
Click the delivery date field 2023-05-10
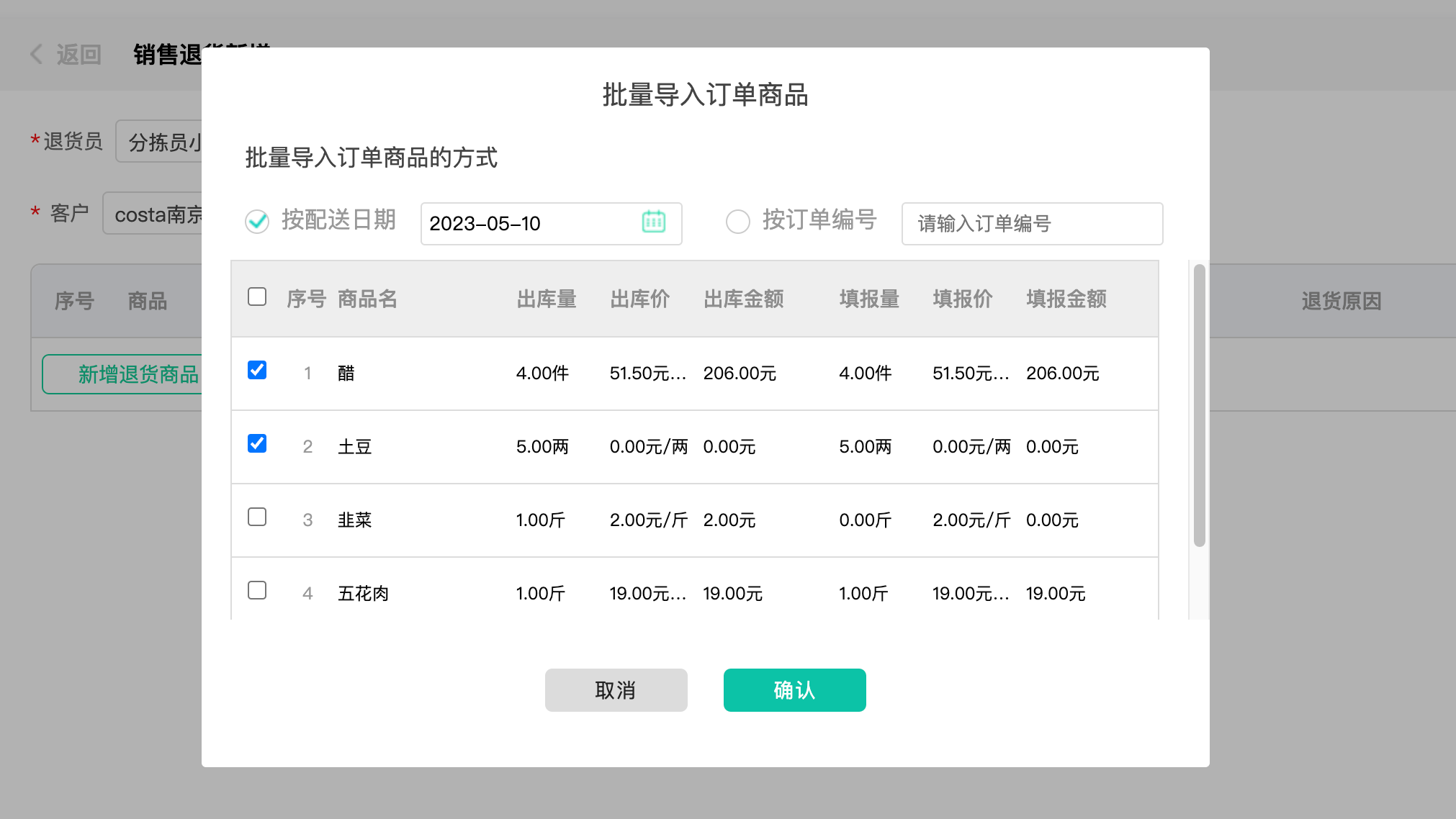526,224
